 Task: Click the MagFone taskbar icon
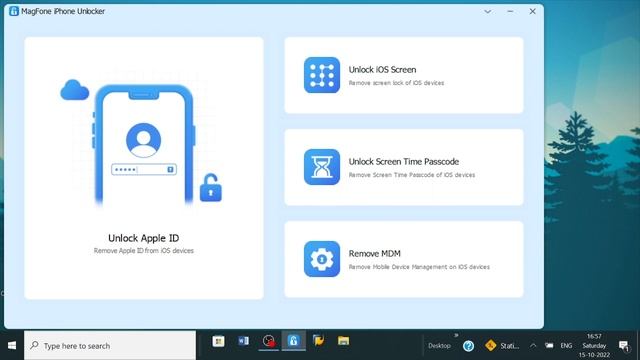(293, 341)
